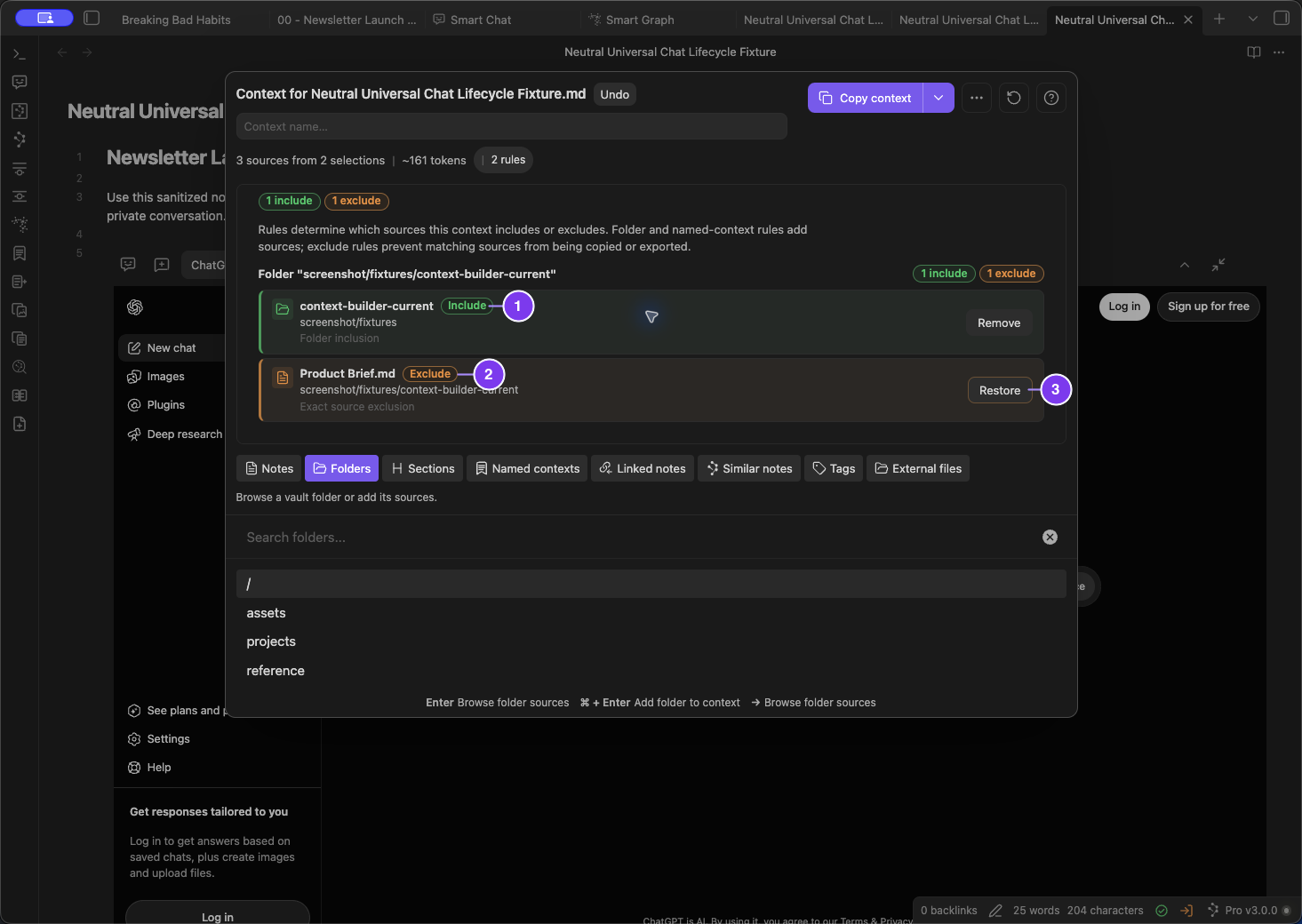Select the root "/" folder row
This screenshot has width=1302, height=924.
click(651, 584)
